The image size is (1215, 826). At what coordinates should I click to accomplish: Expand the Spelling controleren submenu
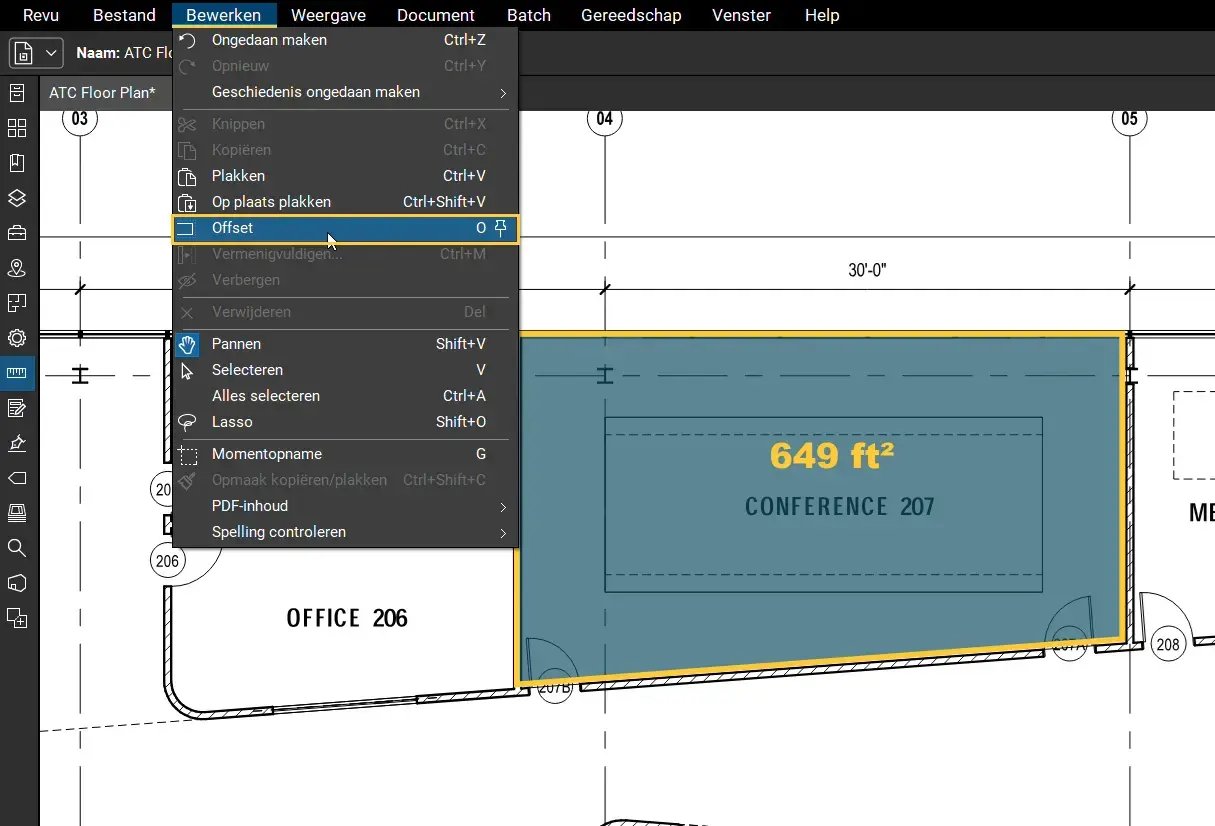[x=345, y=532]
